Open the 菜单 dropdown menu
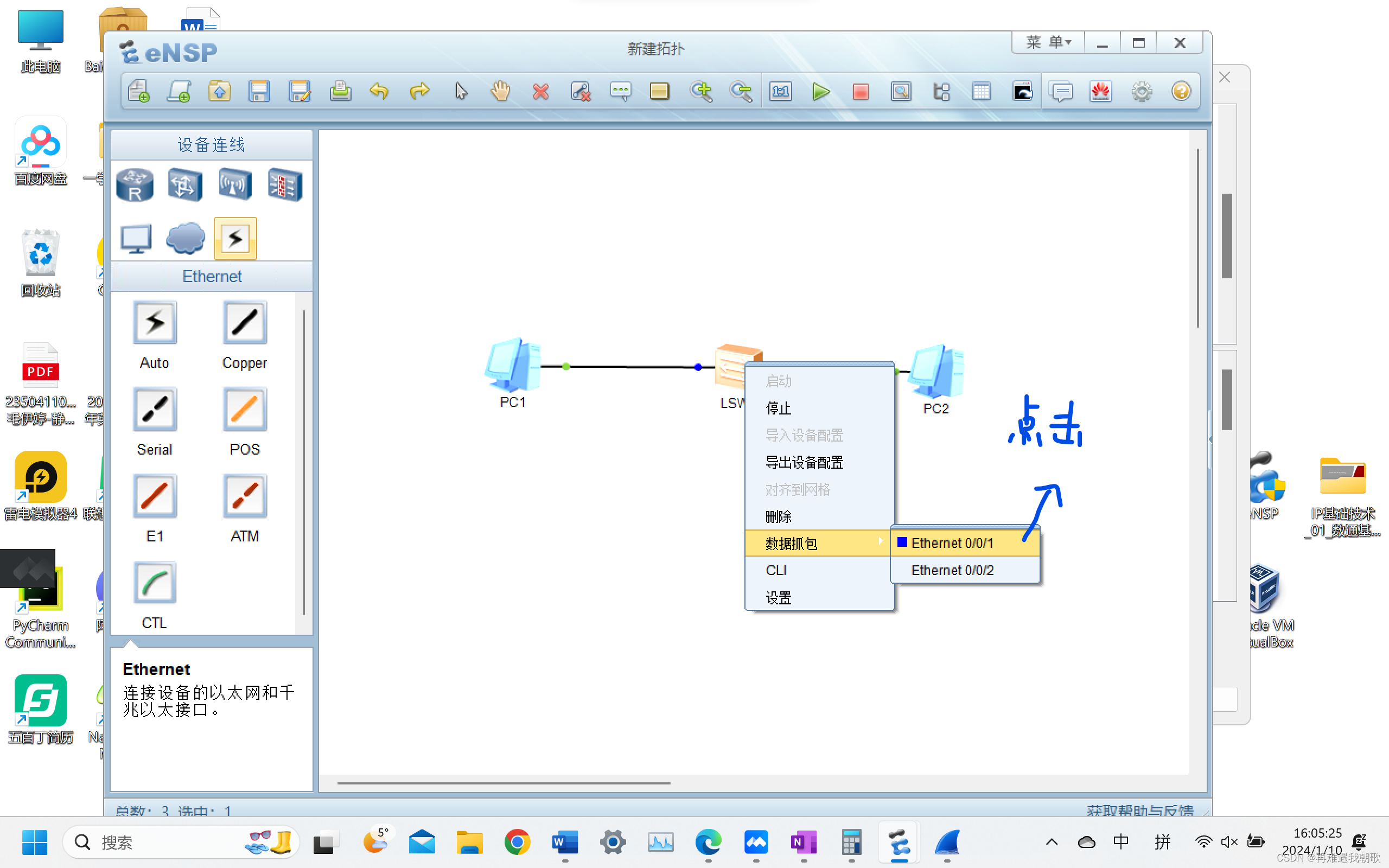Screen dimensions: 1389x868 (x=1048, y=42)
